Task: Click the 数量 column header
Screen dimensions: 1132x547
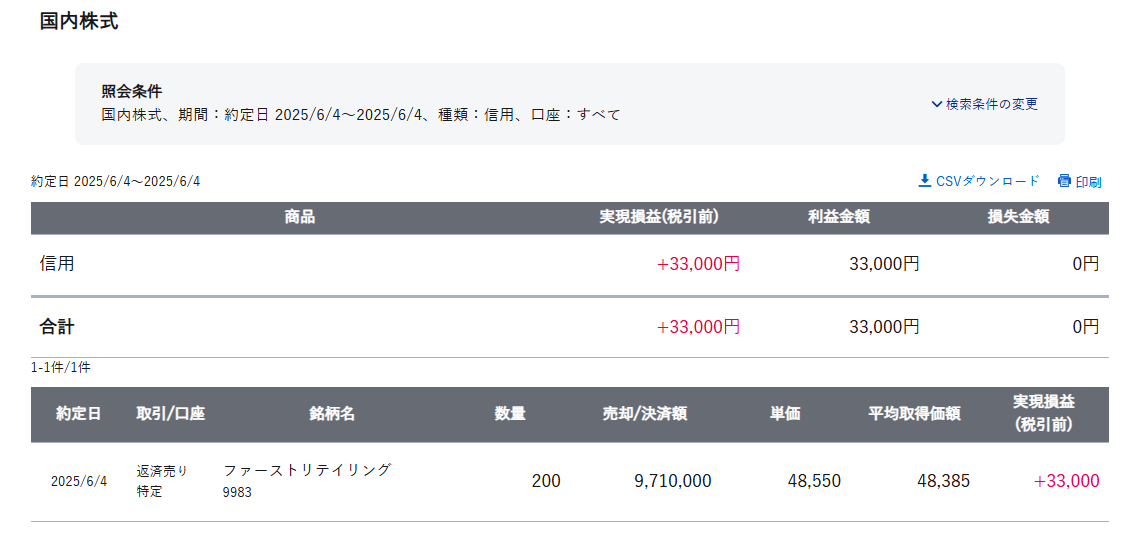Action: (x=510, y=414)
